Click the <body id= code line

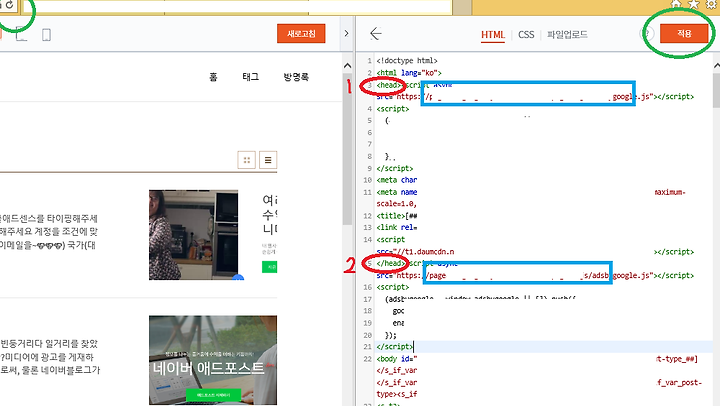coord(397,359)
